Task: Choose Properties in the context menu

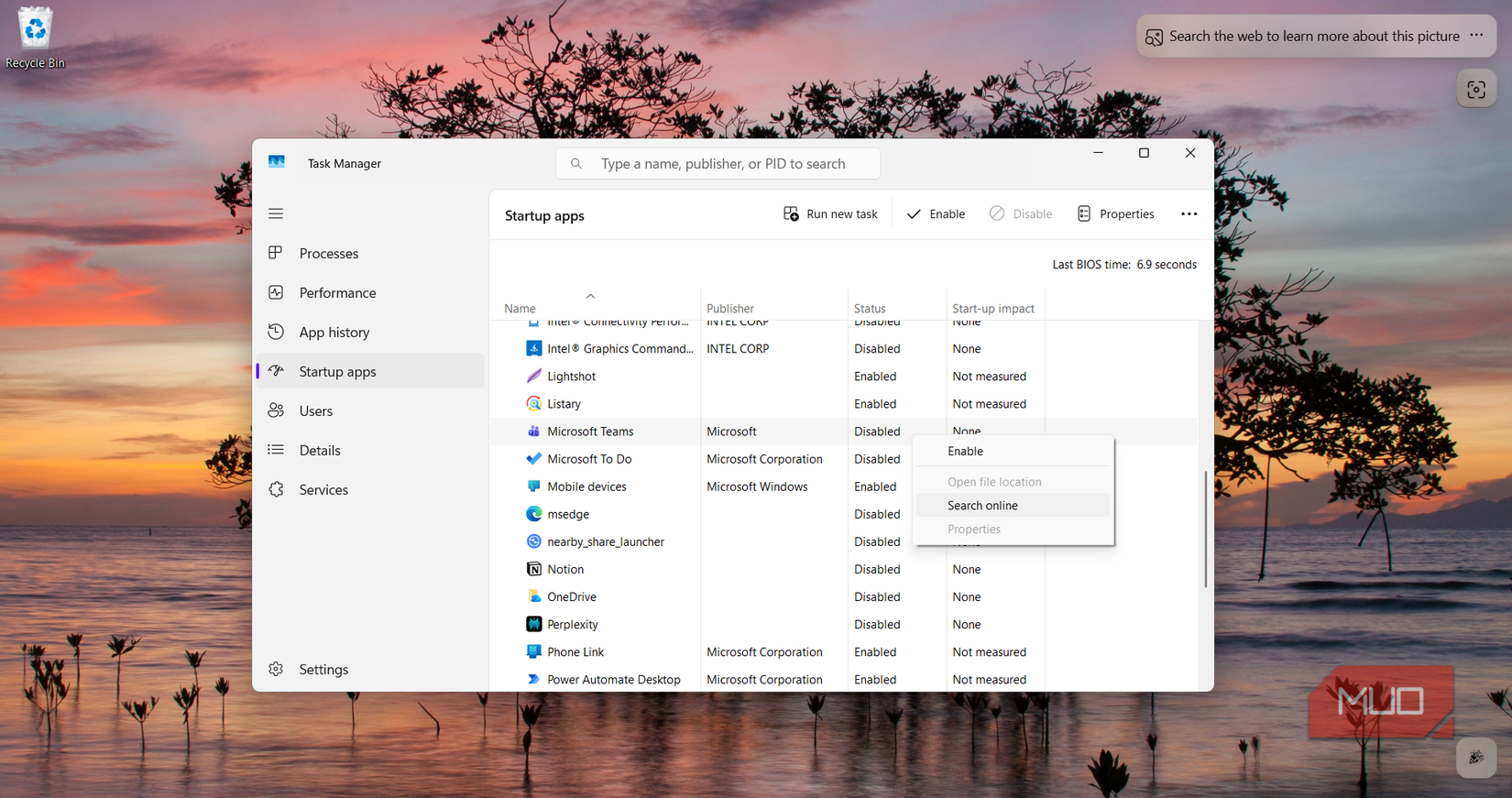Action: tap(1013, 529)
